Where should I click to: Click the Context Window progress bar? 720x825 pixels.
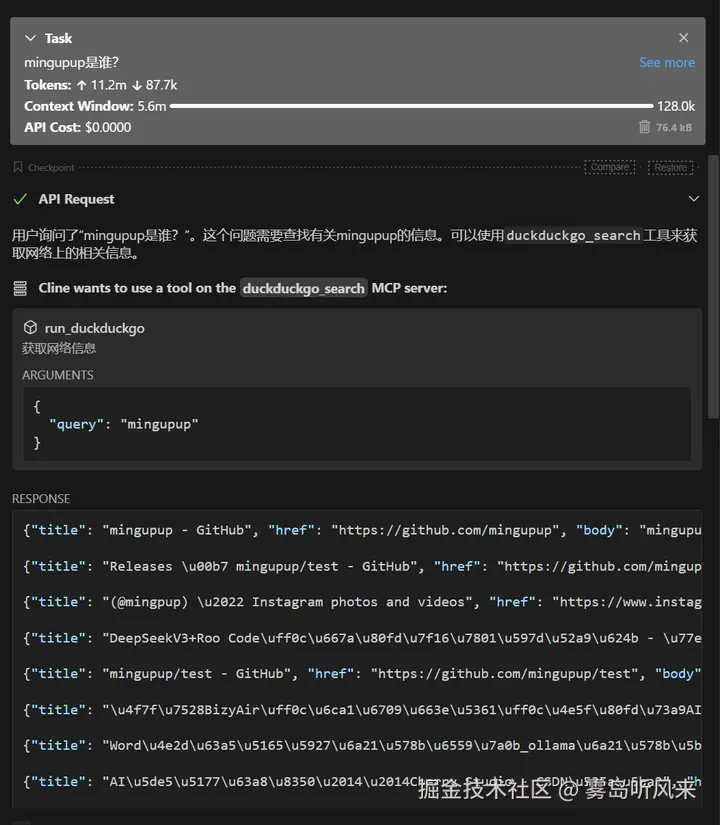coord(411,106)
